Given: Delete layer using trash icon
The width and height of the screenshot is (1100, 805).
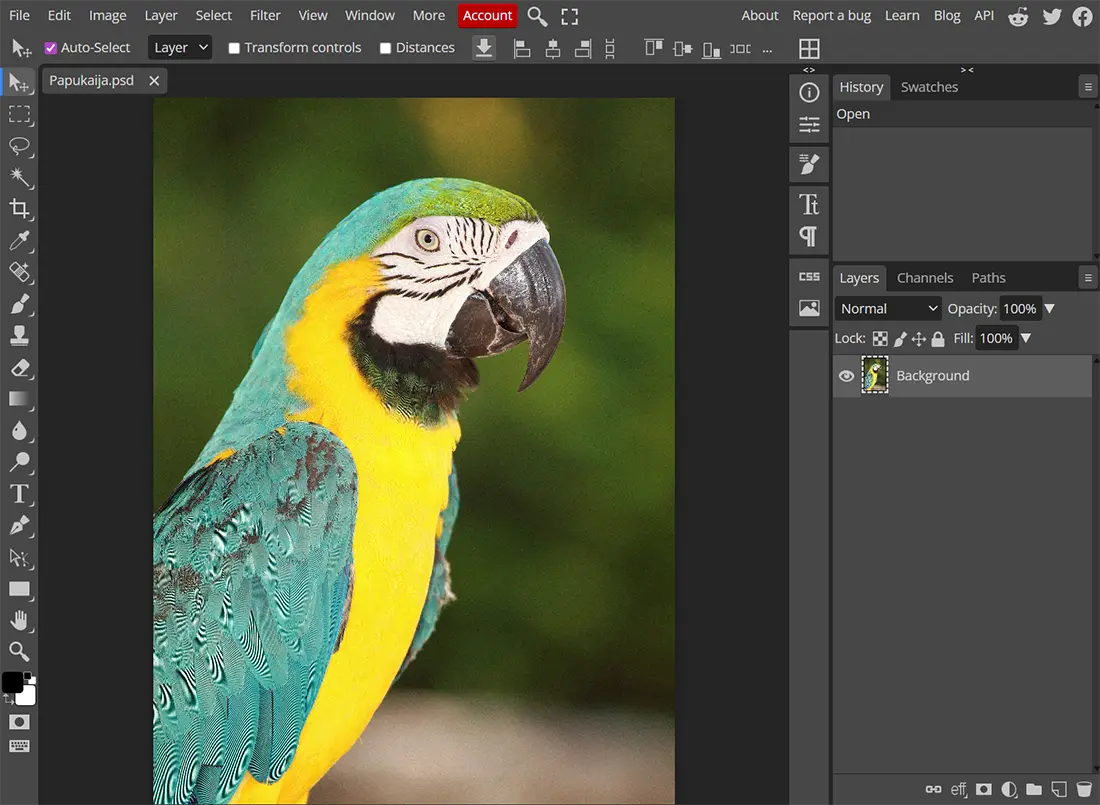Looking at the screenshot, I should 1084,789.
